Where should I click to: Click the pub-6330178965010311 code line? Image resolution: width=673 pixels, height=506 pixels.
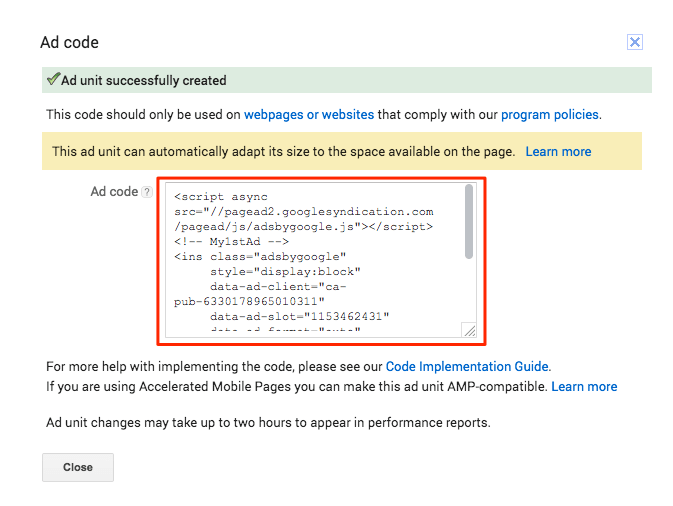click(249, 301)
